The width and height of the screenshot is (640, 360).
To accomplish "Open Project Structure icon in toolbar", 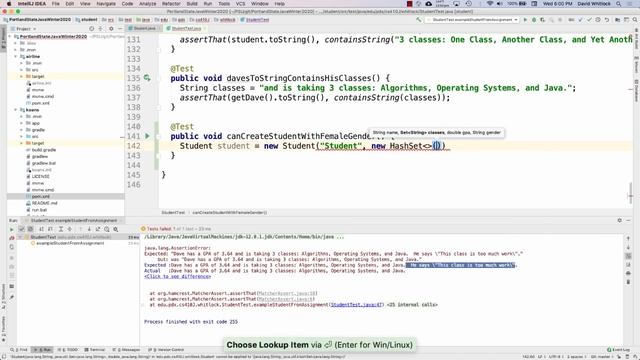I will [617, 20].
